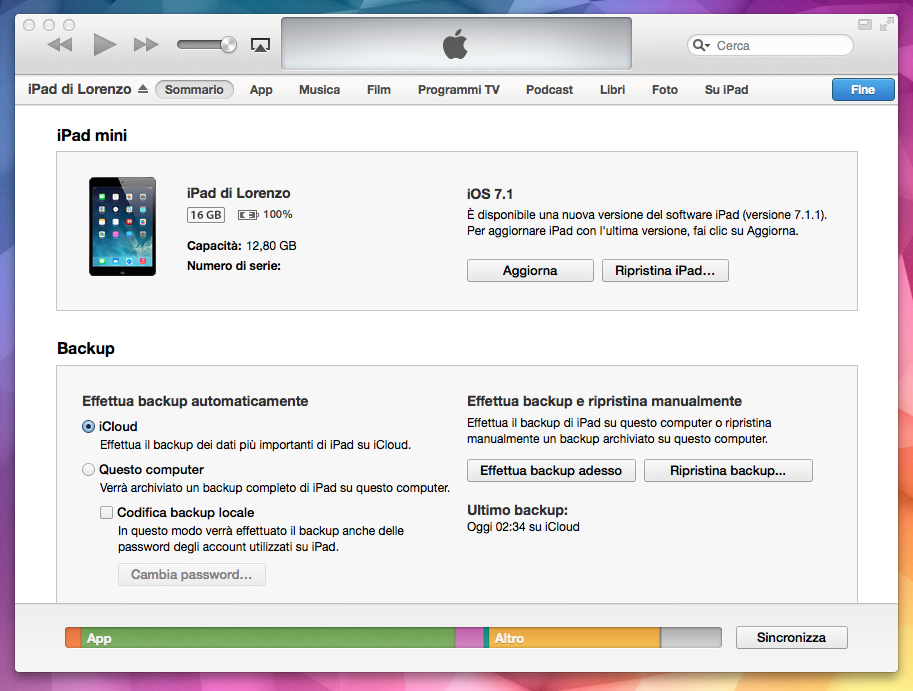The height and width of the screenshot is (691, 913).
Task: Select the Sommario tab
Action: [194, 90]
